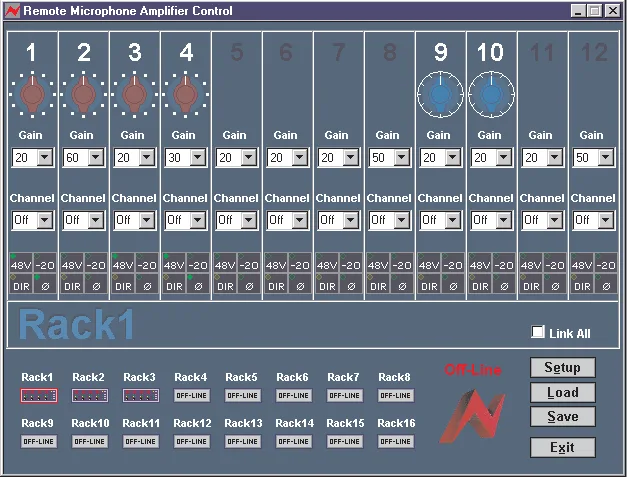The width and height of the screenshot is (627, 477).
Task: Click the channel 1 number heading
Action: coord(31,52)
